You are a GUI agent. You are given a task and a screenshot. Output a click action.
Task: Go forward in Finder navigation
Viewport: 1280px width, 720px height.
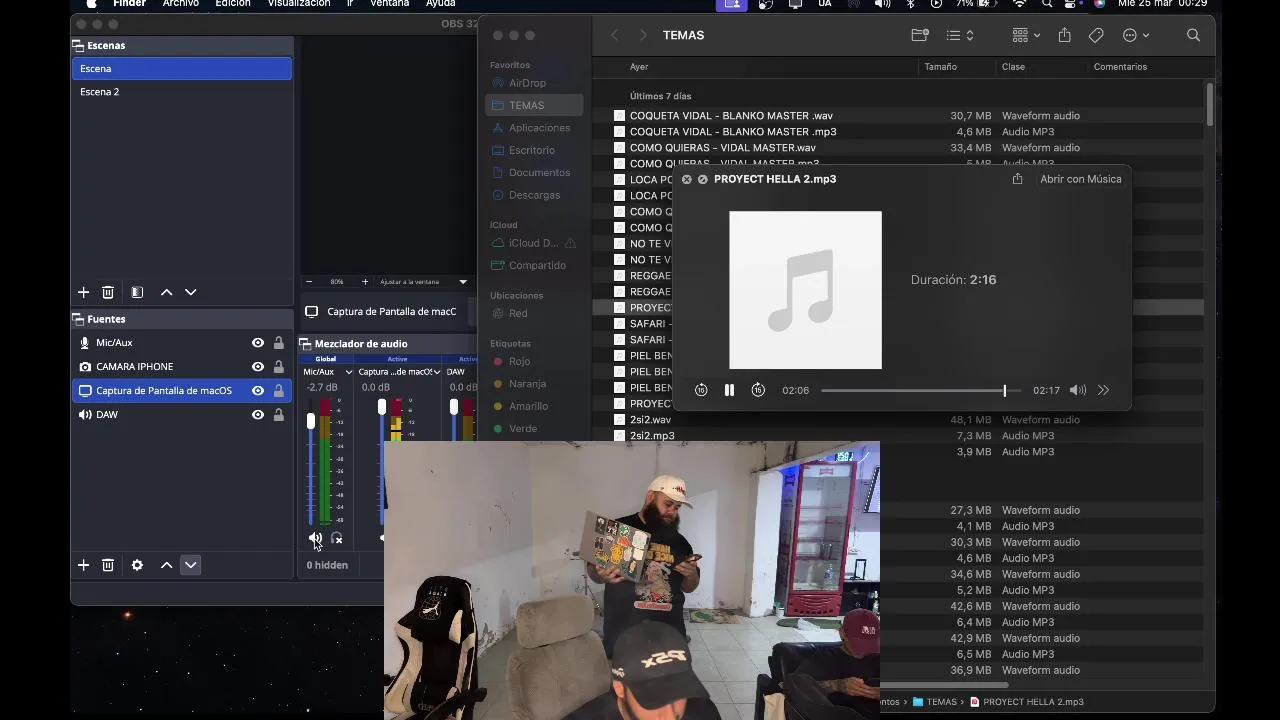[x=642, y=35]
